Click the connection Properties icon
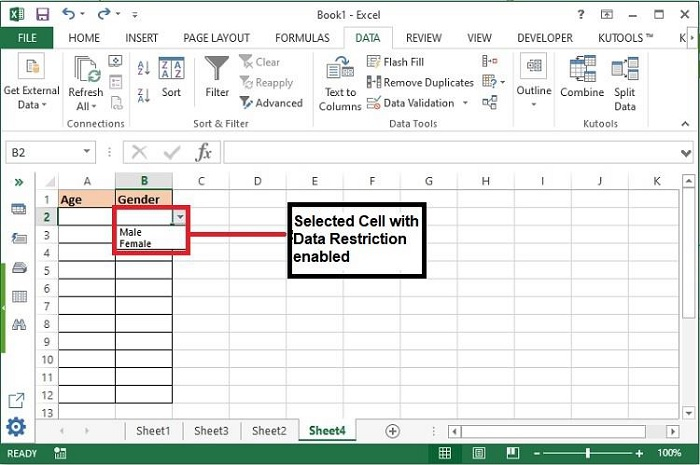Image resolution: width=700 pixels, height=465 pixels. 116,82
